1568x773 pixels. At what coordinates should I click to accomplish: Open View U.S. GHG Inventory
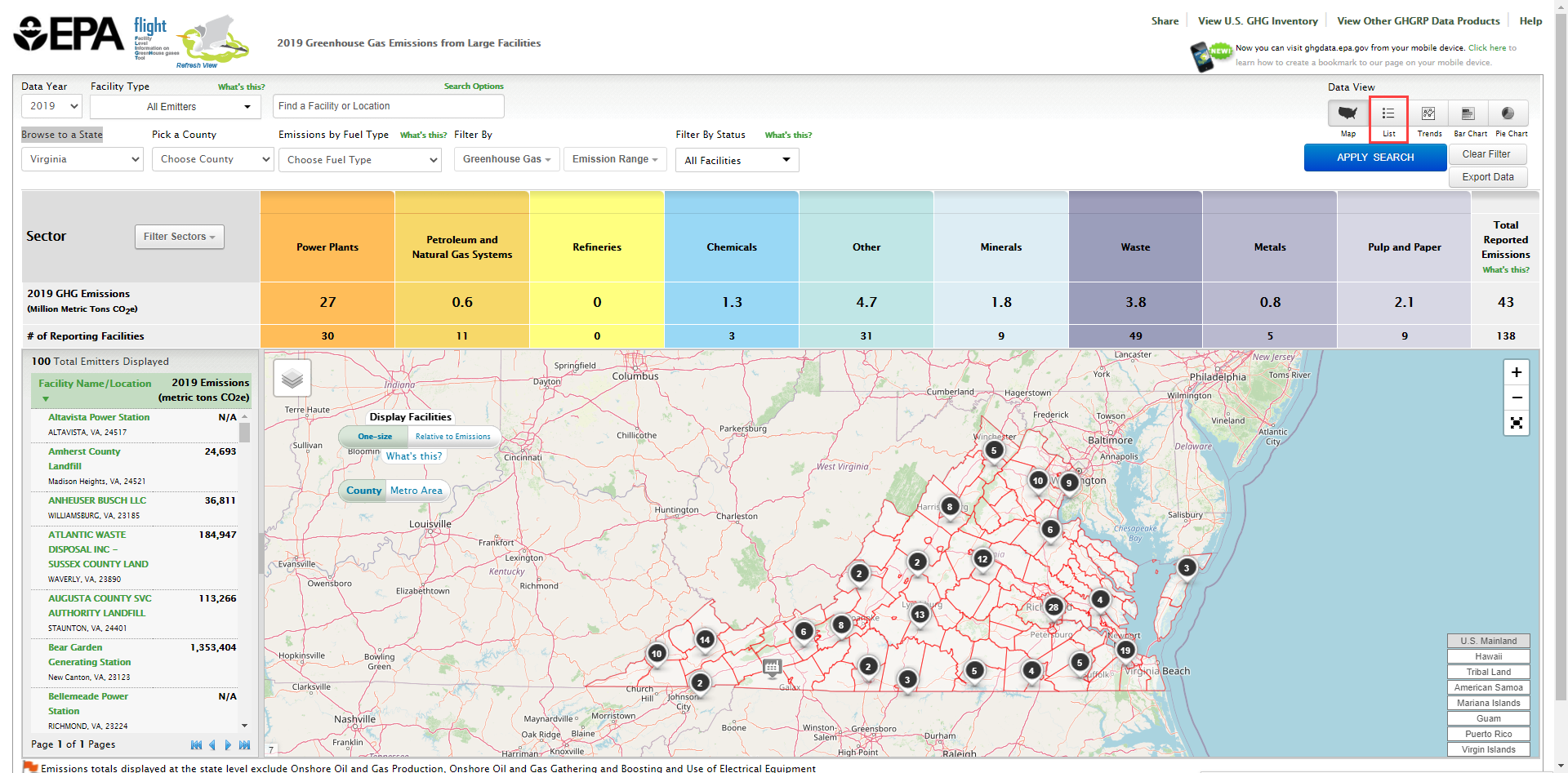(x=1258, y=21)
